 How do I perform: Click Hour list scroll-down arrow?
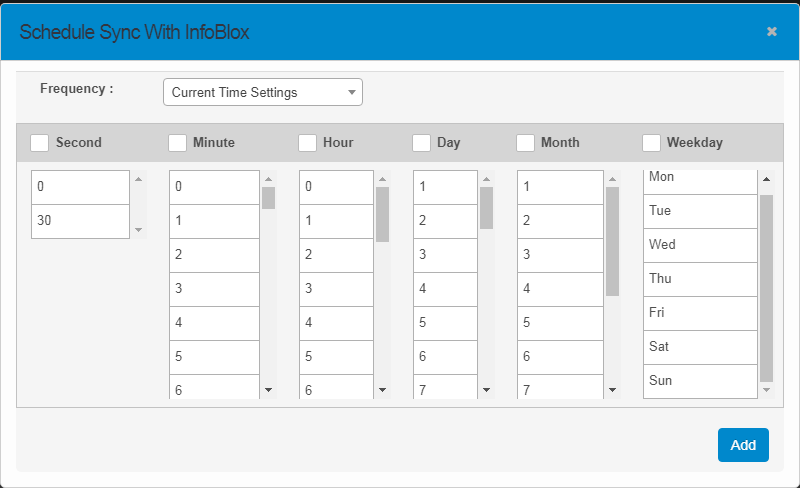[x=382, y=389]
